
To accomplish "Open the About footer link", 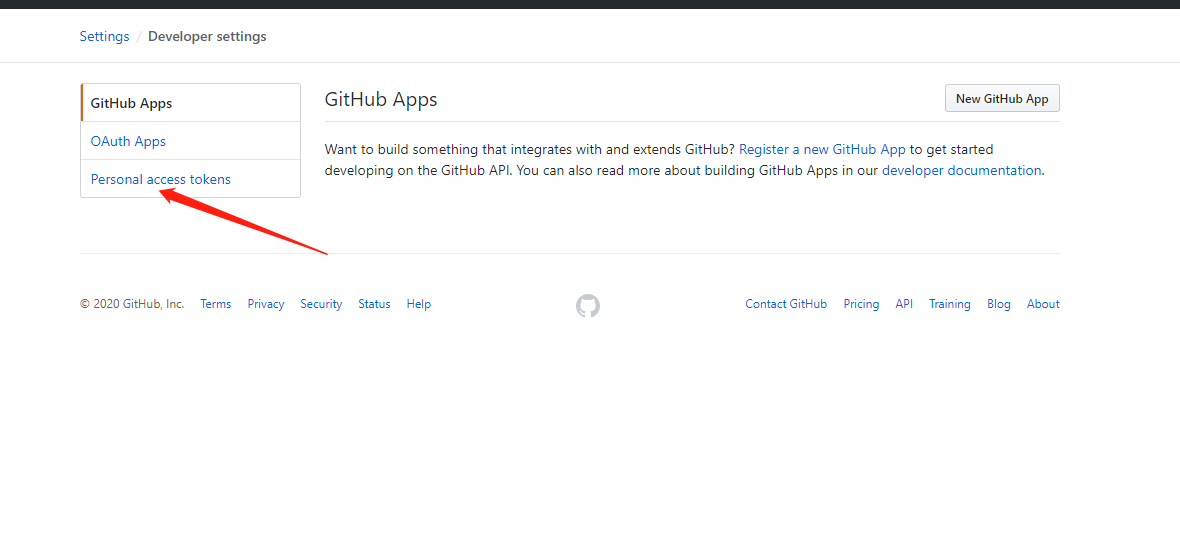I will 1043,304.
